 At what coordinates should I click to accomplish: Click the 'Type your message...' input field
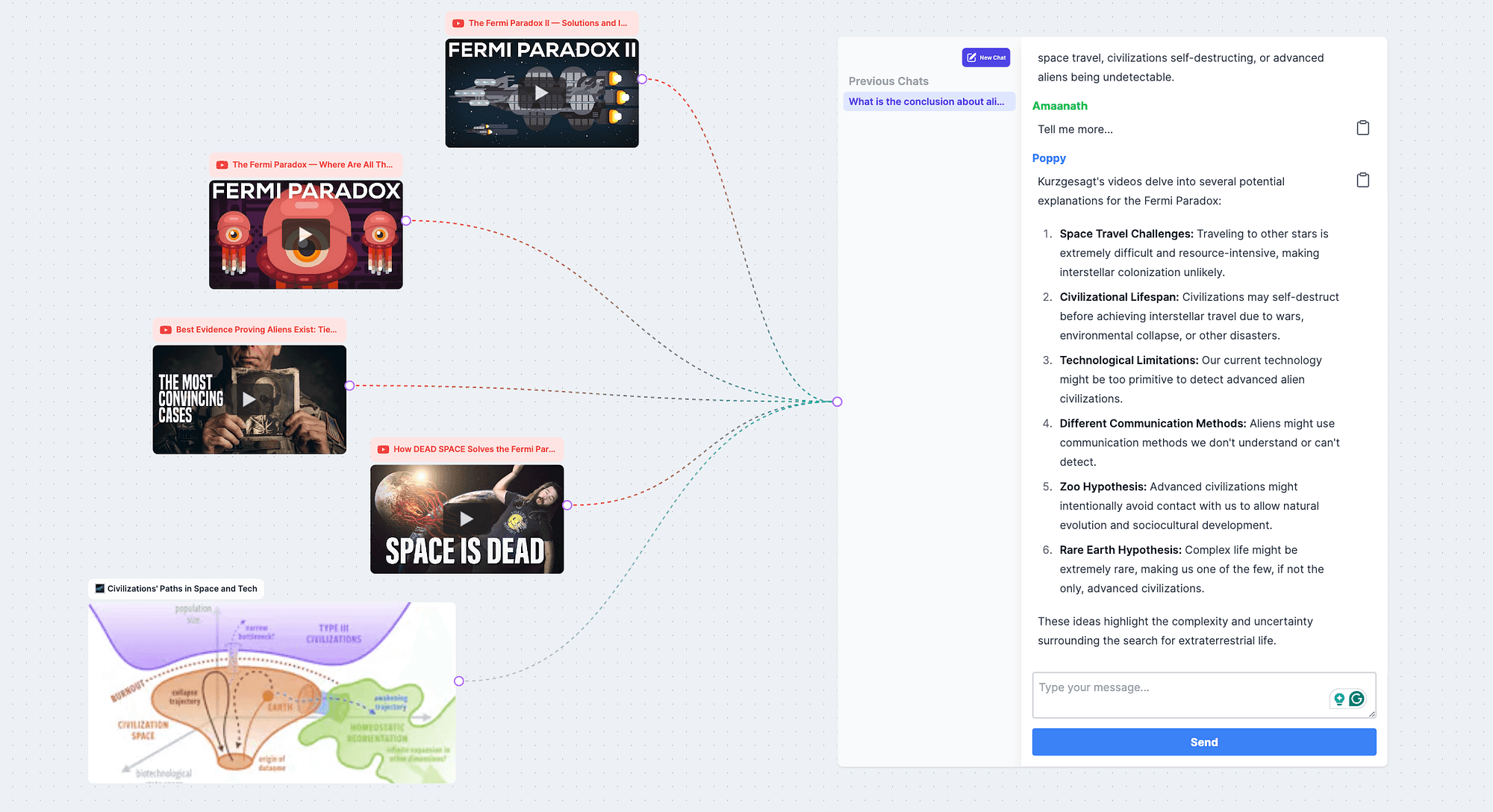(1179, 694)
